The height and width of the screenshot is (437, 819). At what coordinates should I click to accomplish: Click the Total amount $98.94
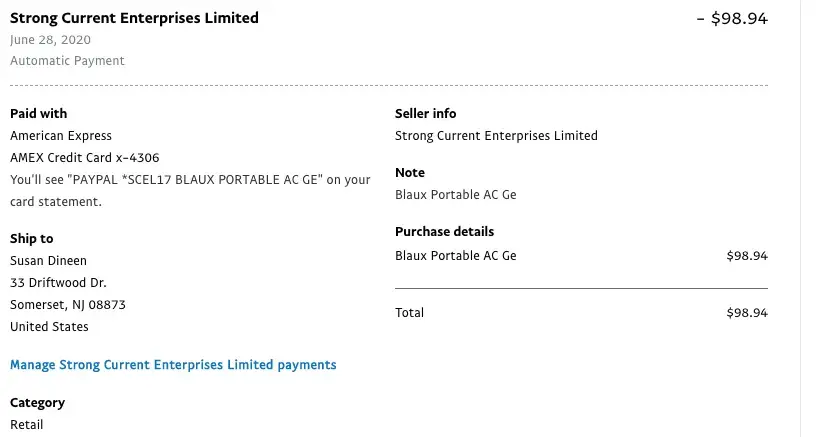(747, 313)
